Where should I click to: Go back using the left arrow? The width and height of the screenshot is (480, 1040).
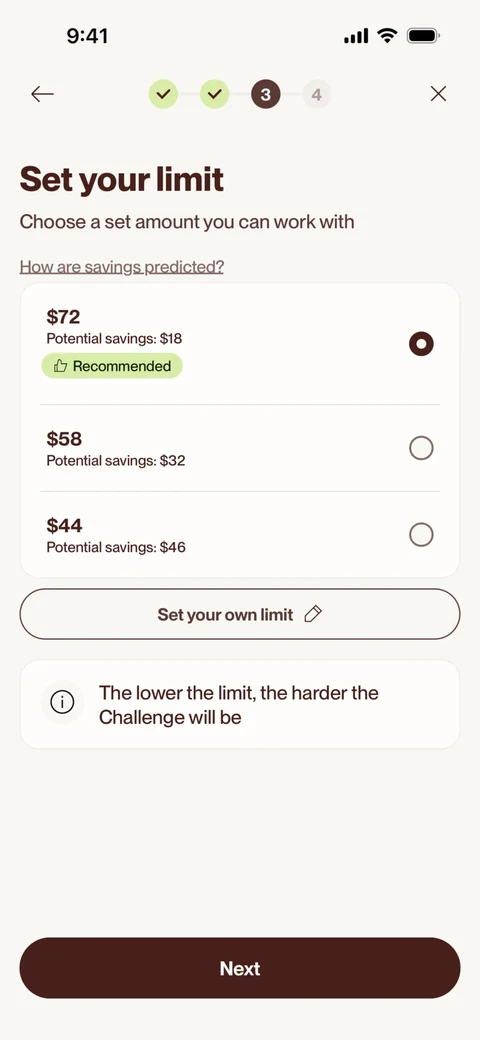[x=42, y=94]
